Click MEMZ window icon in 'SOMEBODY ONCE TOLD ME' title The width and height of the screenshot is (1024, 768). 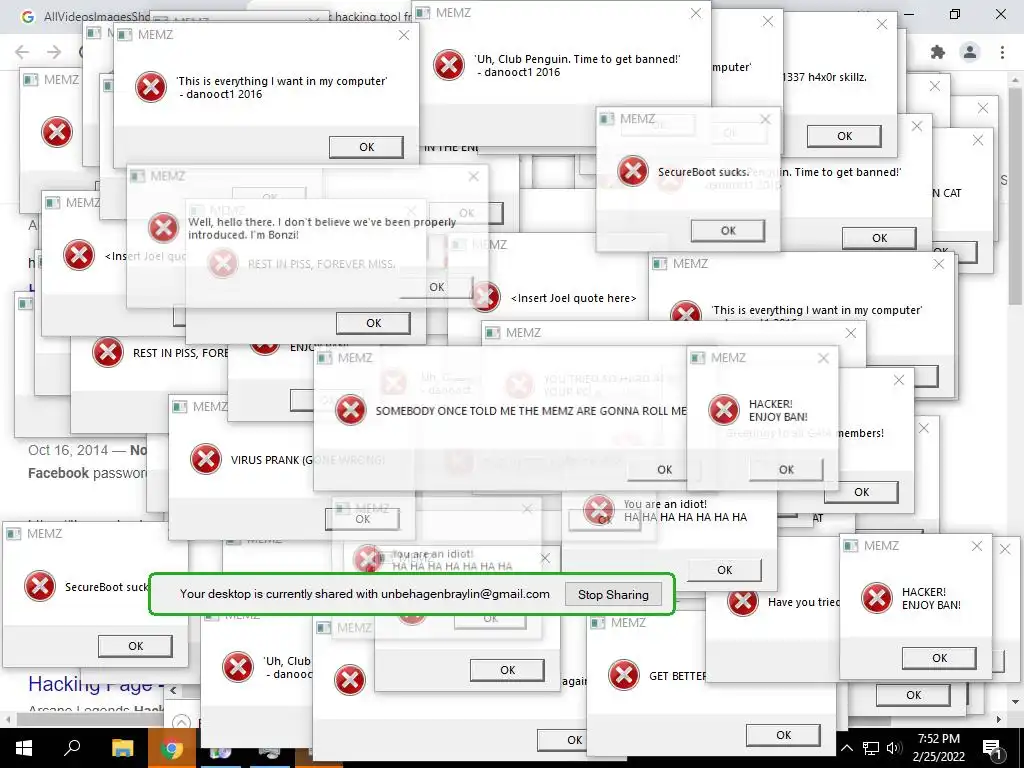point(325,358)
